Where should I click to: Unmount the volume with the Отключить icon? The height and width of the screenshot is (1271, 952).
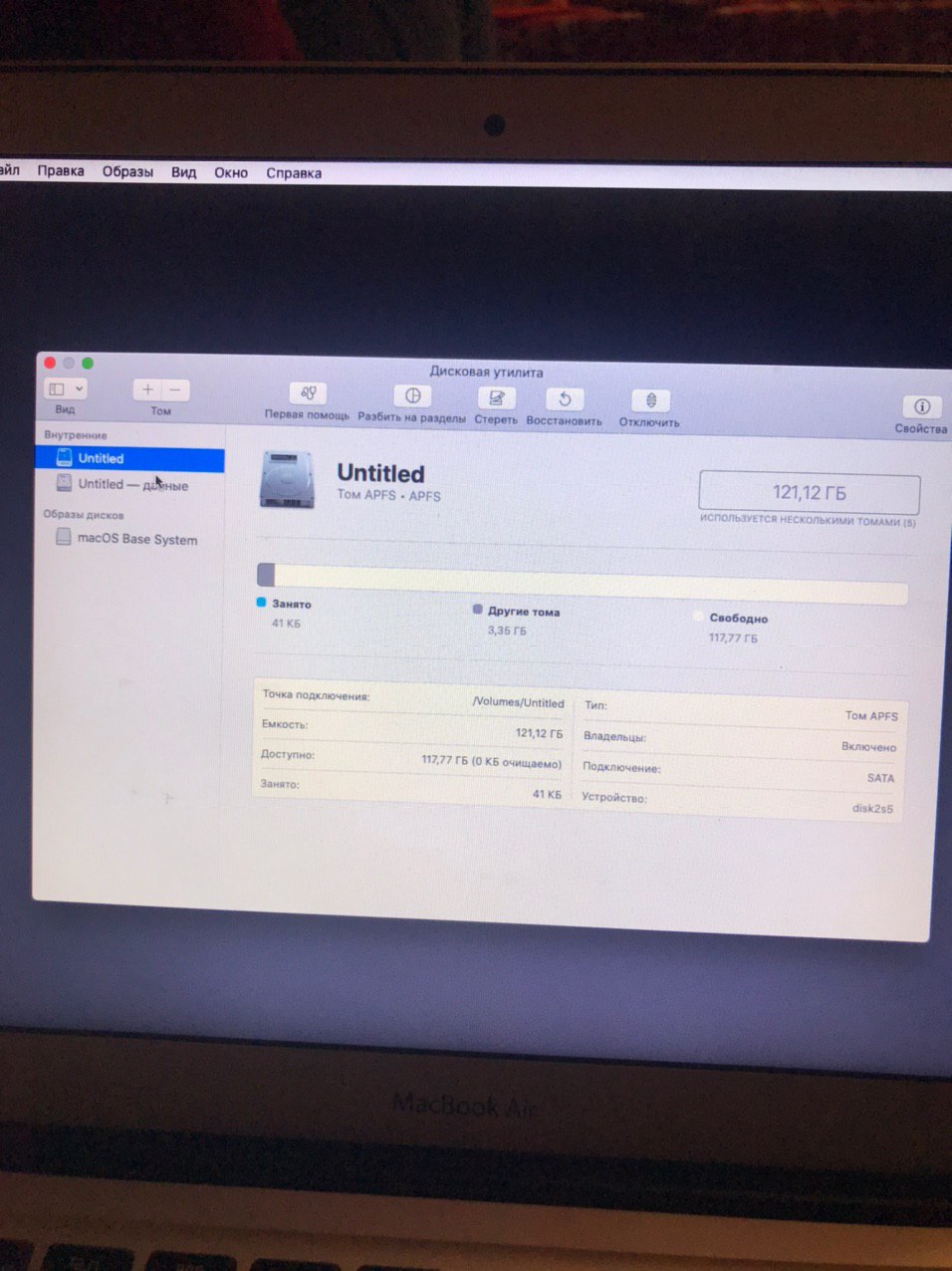click(650, 400)
